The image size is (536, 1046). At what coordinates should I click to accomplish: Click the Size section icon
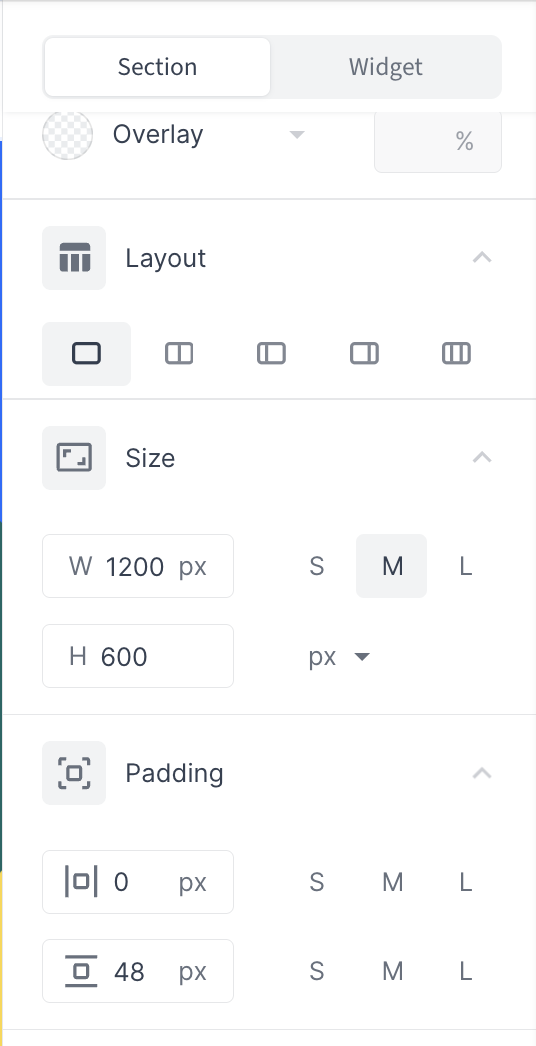coord(74,458)
